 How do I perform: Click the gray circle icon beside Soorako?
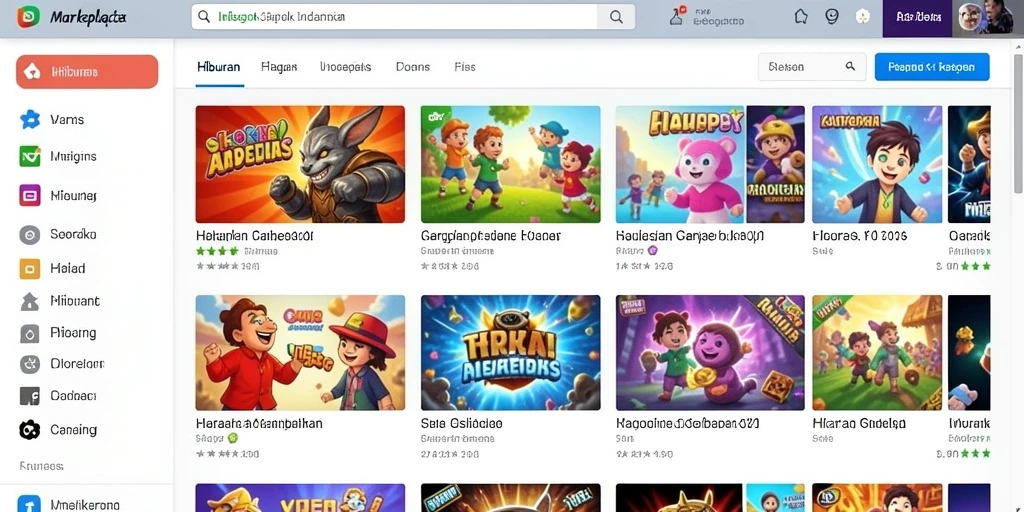(29, 234)
